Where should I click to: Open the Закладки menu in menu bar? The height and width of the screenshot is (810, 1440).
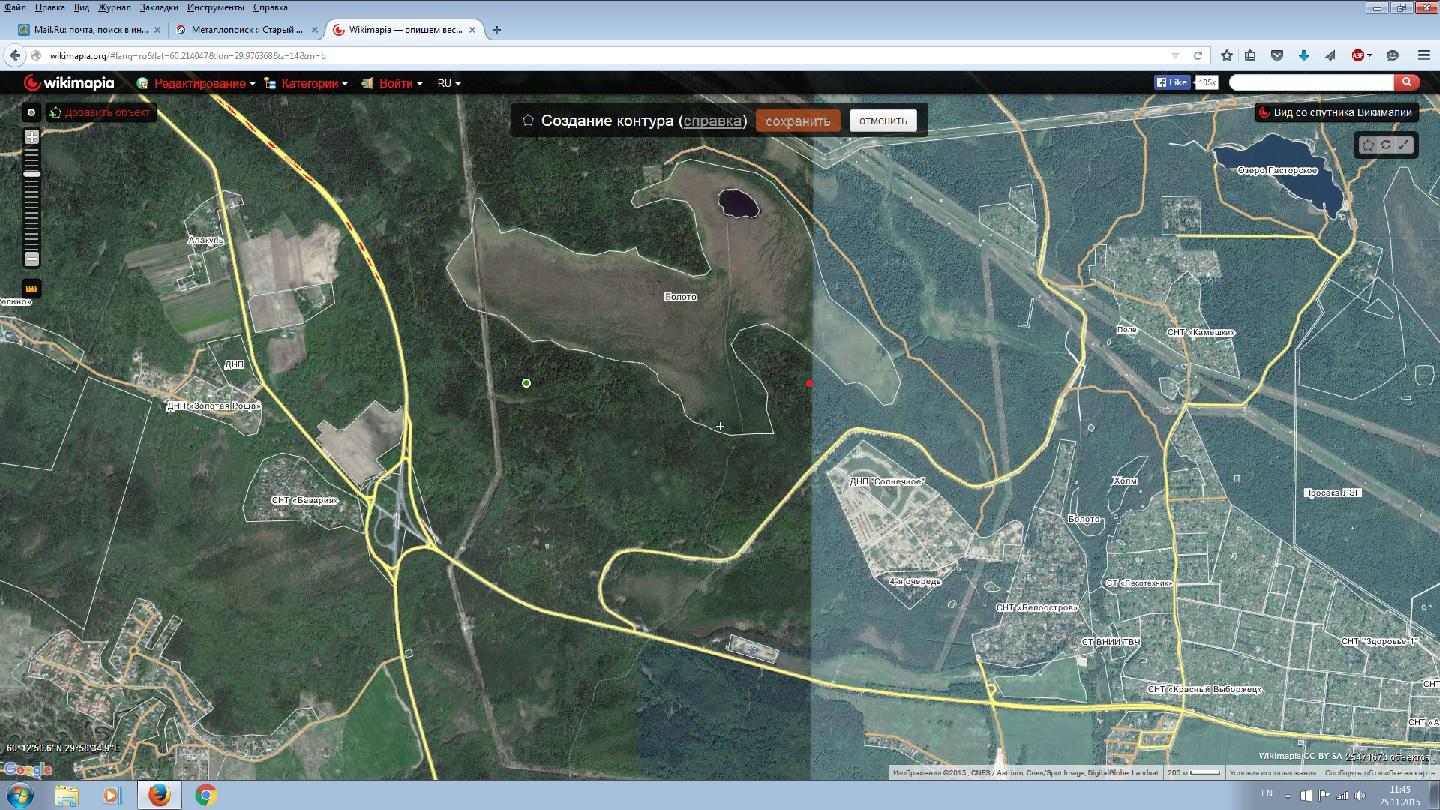[x=156, y=7]
